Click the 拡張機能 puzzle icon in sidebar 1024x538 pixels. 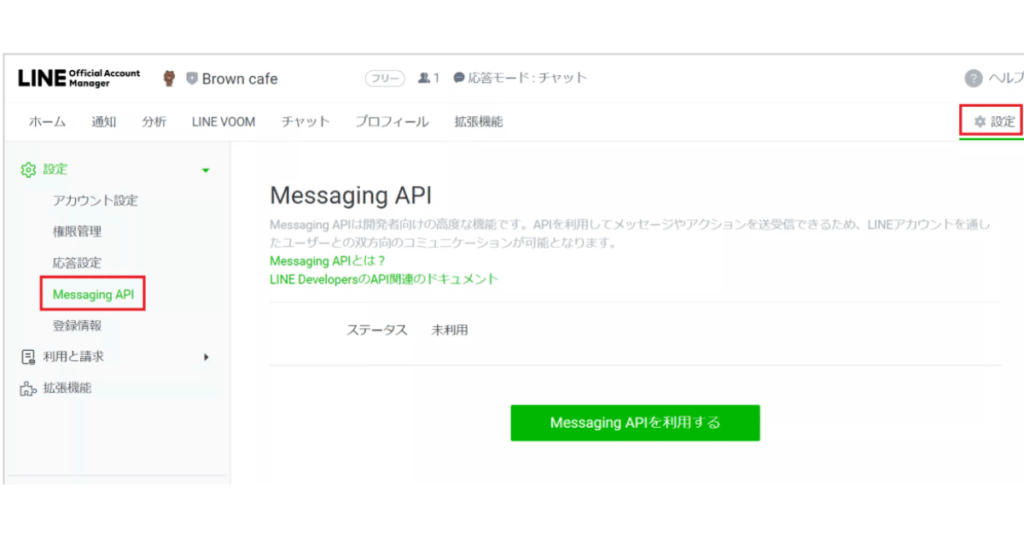pyautogui.click(x=28, y=388)
